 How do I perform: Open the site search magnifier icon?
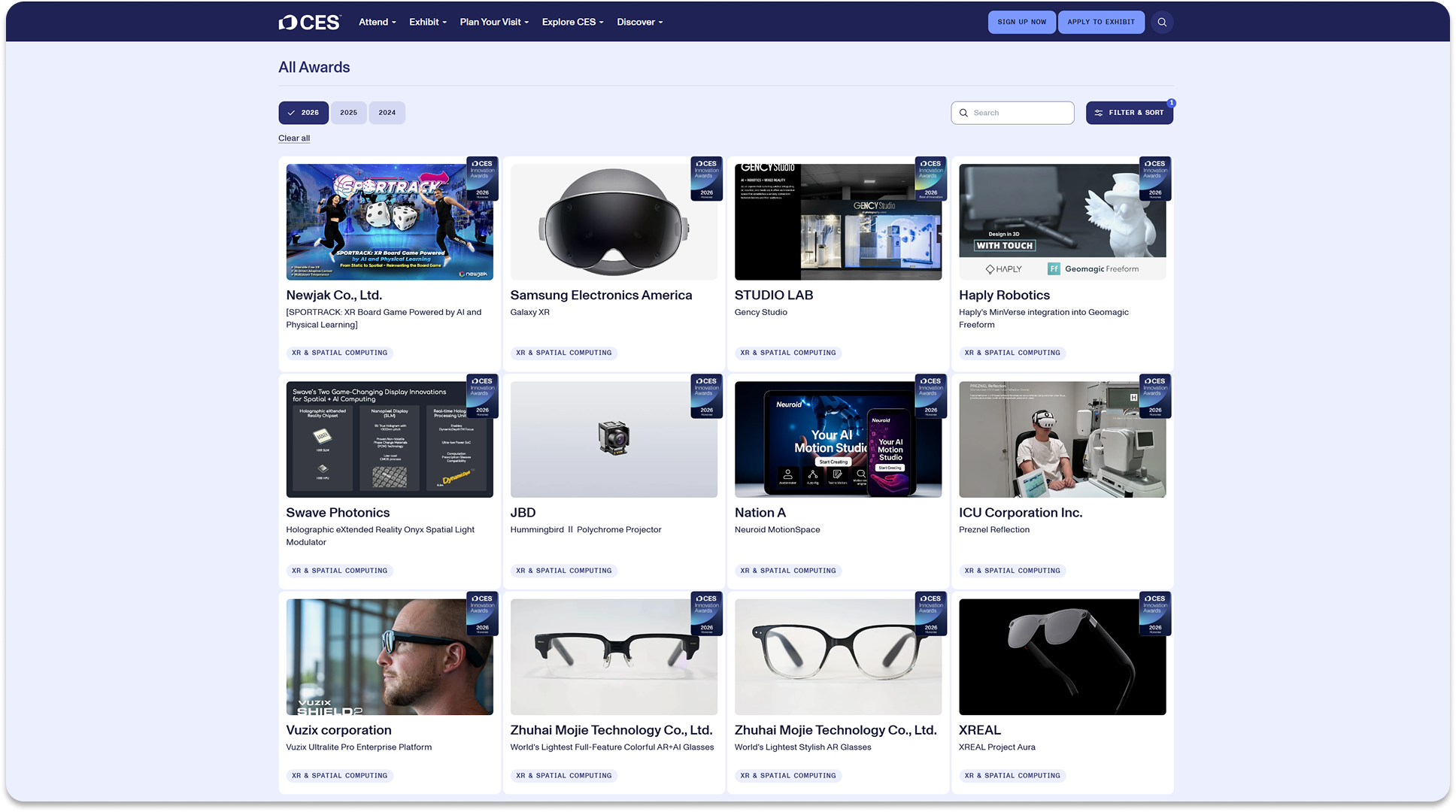click(x=1162, y=23)
